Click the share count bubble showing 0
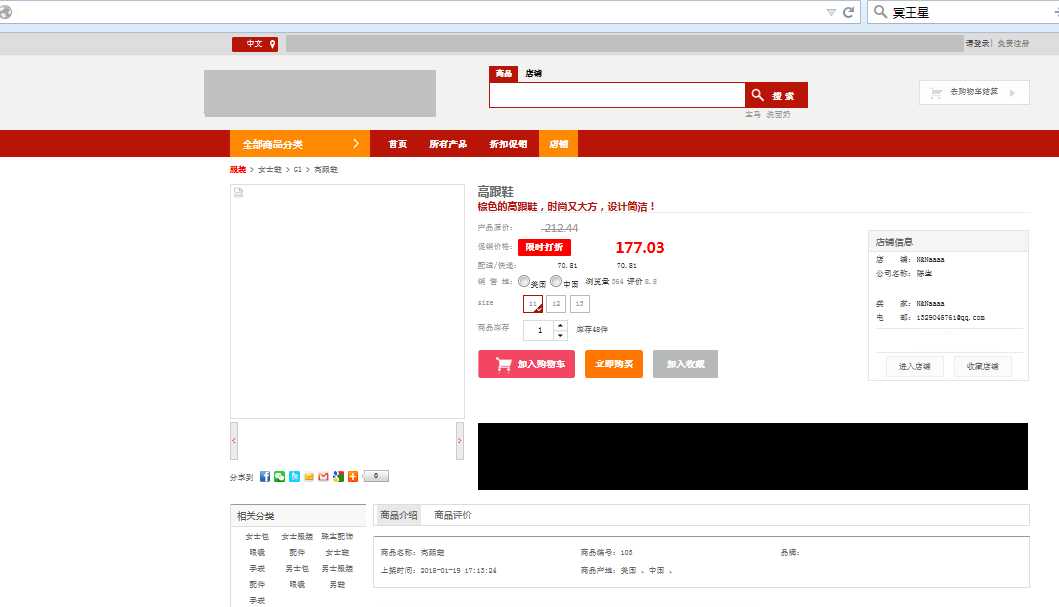This screenshot has height=607, width=1059. coord(376,476)
